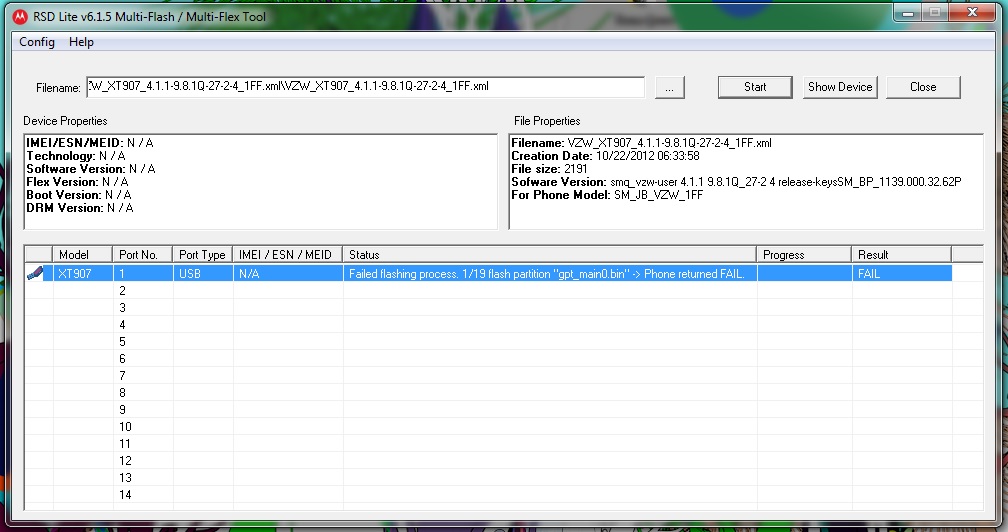Click the Result column header

point(901,254)
